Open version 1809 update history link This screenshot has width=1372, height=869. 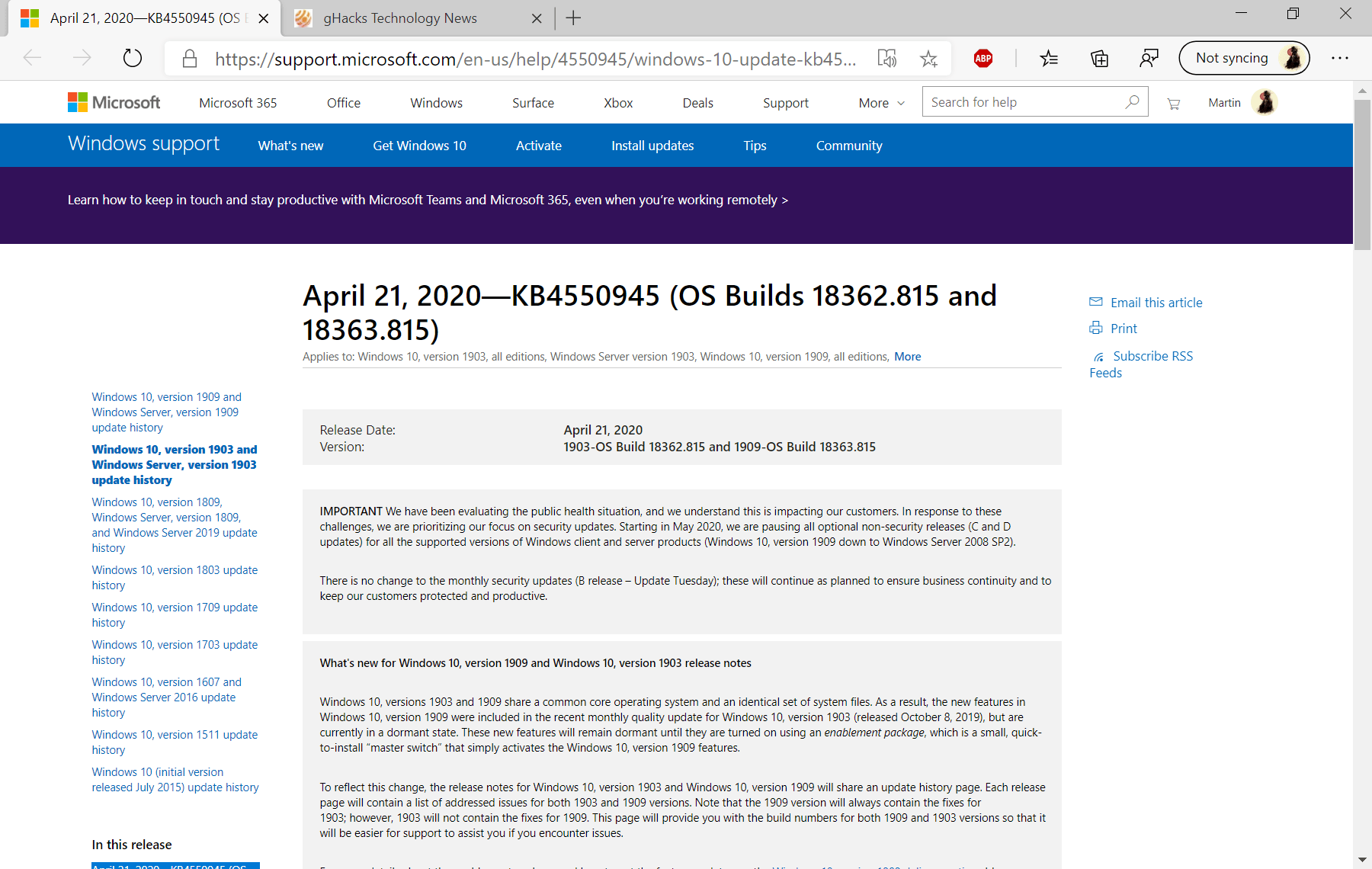click(x=175, y=525)
